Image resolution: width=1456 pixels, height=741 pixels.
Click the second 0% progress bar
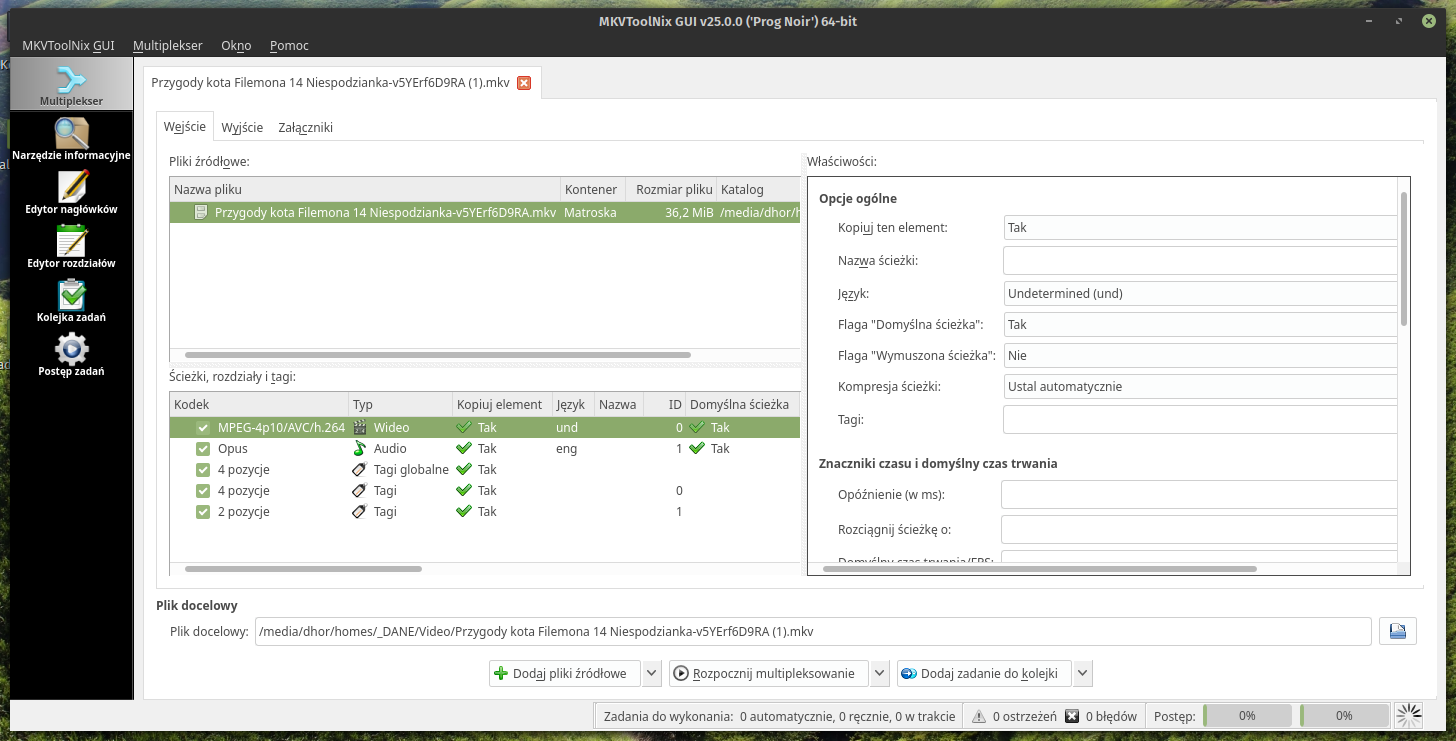click(1343, 716)
